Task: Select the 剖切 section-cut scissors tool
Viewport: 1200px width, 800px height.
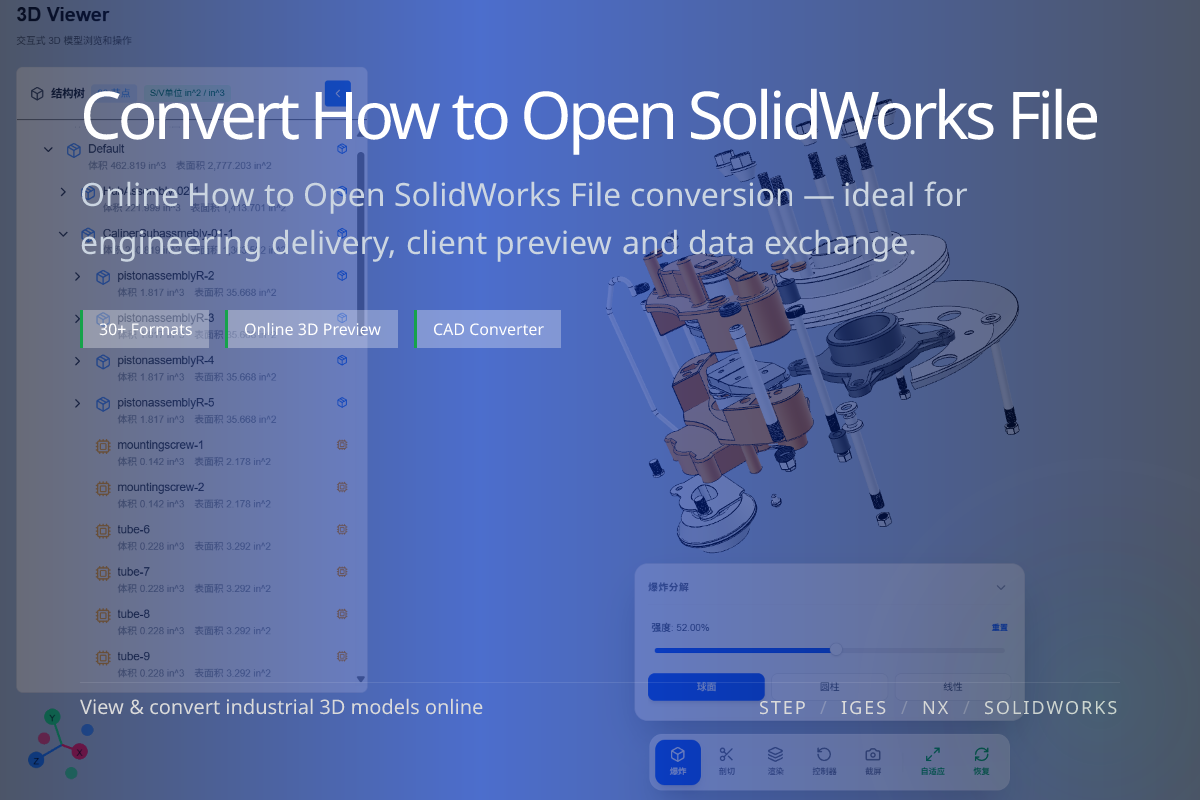Action: 727,761
